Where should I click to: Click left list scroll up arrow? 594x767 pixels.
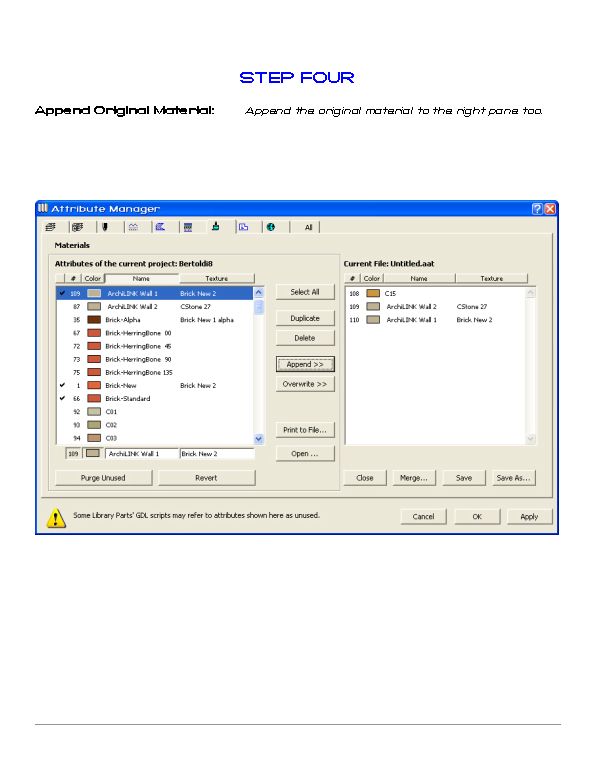pyautogui.click(x=259, y=293)
